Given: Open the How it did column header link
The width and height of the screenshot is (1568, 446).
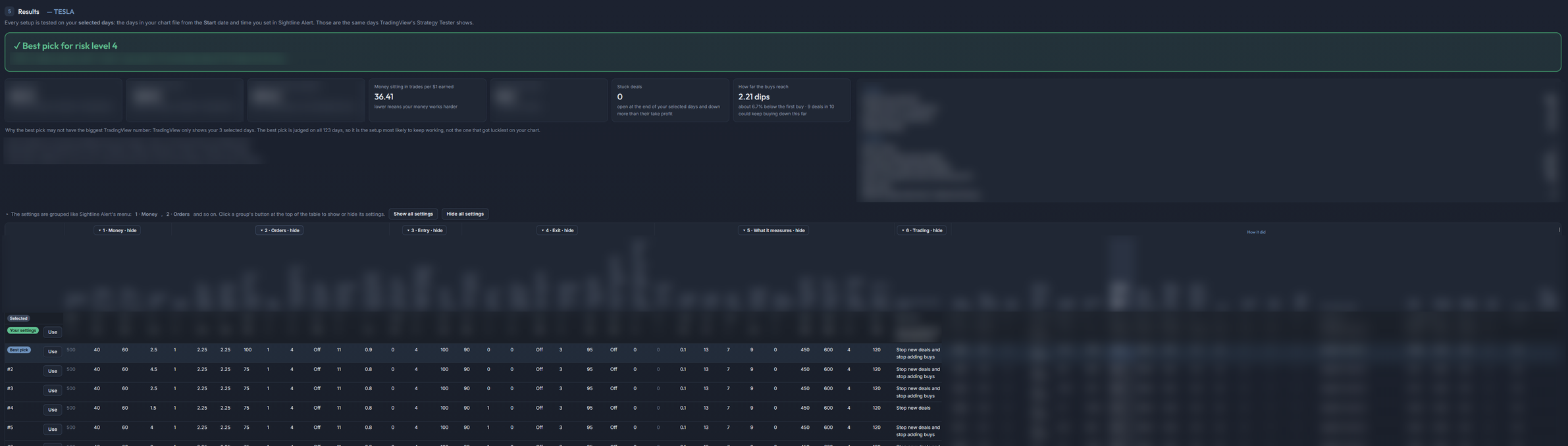Looking at the screenshot, I should coord(1256,232).
